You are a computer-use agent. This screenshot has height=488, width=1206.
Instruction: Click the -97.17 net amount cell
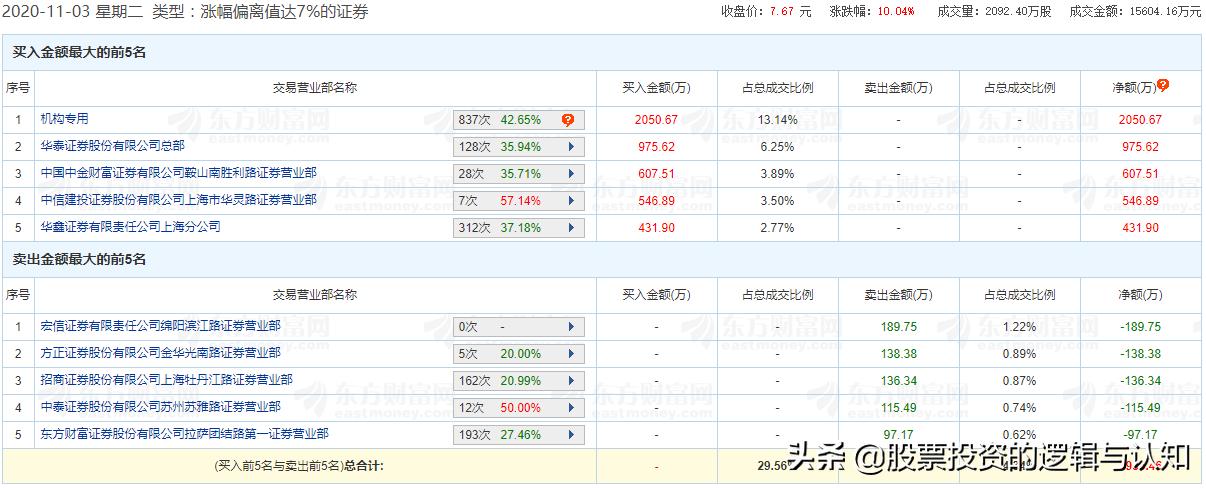pos(1140,435)
